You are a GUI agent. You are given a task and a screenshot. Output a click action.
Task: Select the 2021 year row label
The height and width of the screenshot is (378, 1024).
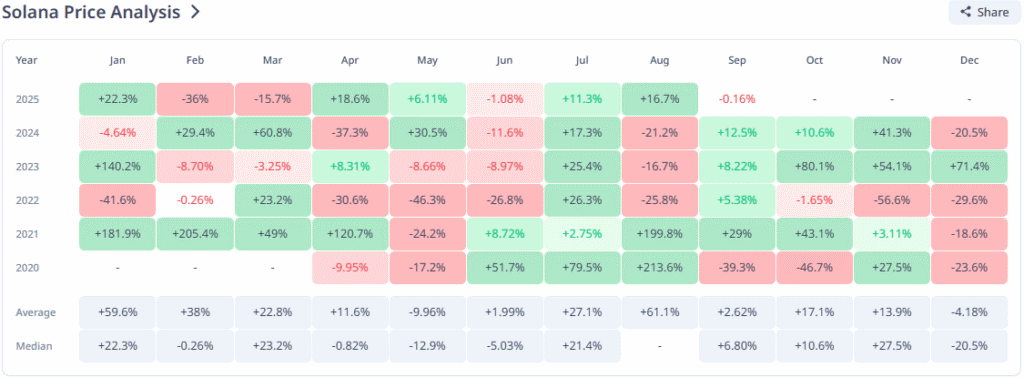coord(27,234)
